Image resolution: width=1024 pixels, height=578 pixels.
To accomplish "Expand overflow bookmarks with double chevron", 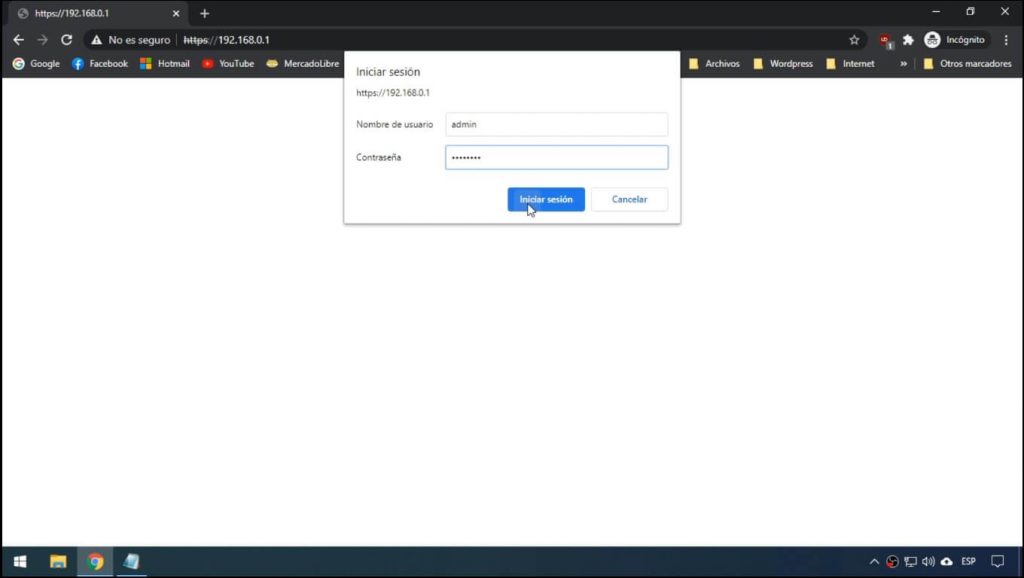I will 903,63.
